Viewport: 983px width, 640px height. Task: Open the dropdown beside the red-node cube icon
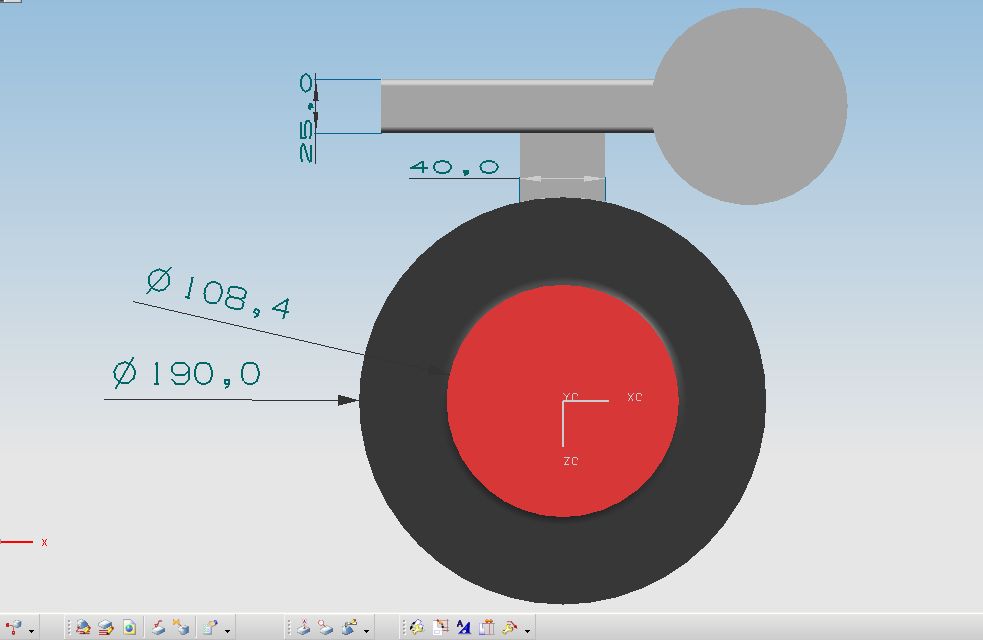(31, 631)
